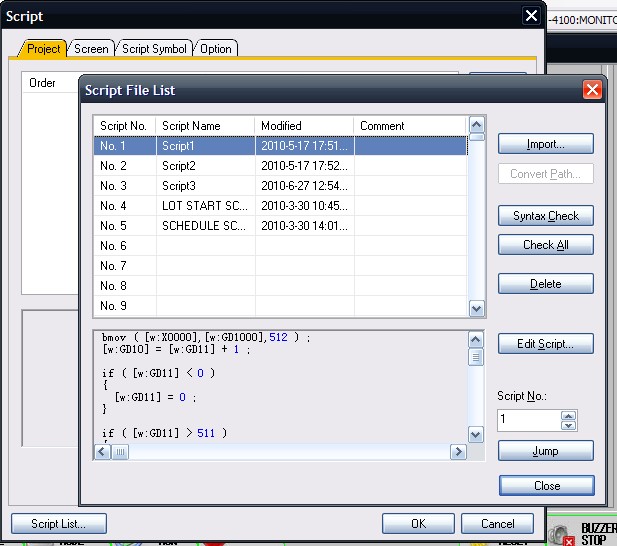This screenshot has width=617, height=546.
Task: Close the Script File List dialog
Action: [546, 485]
